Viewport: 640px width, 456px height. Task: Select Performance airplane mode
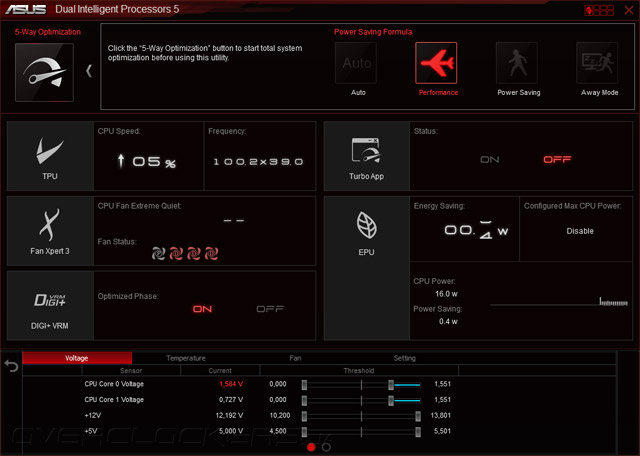pos(436,63)
